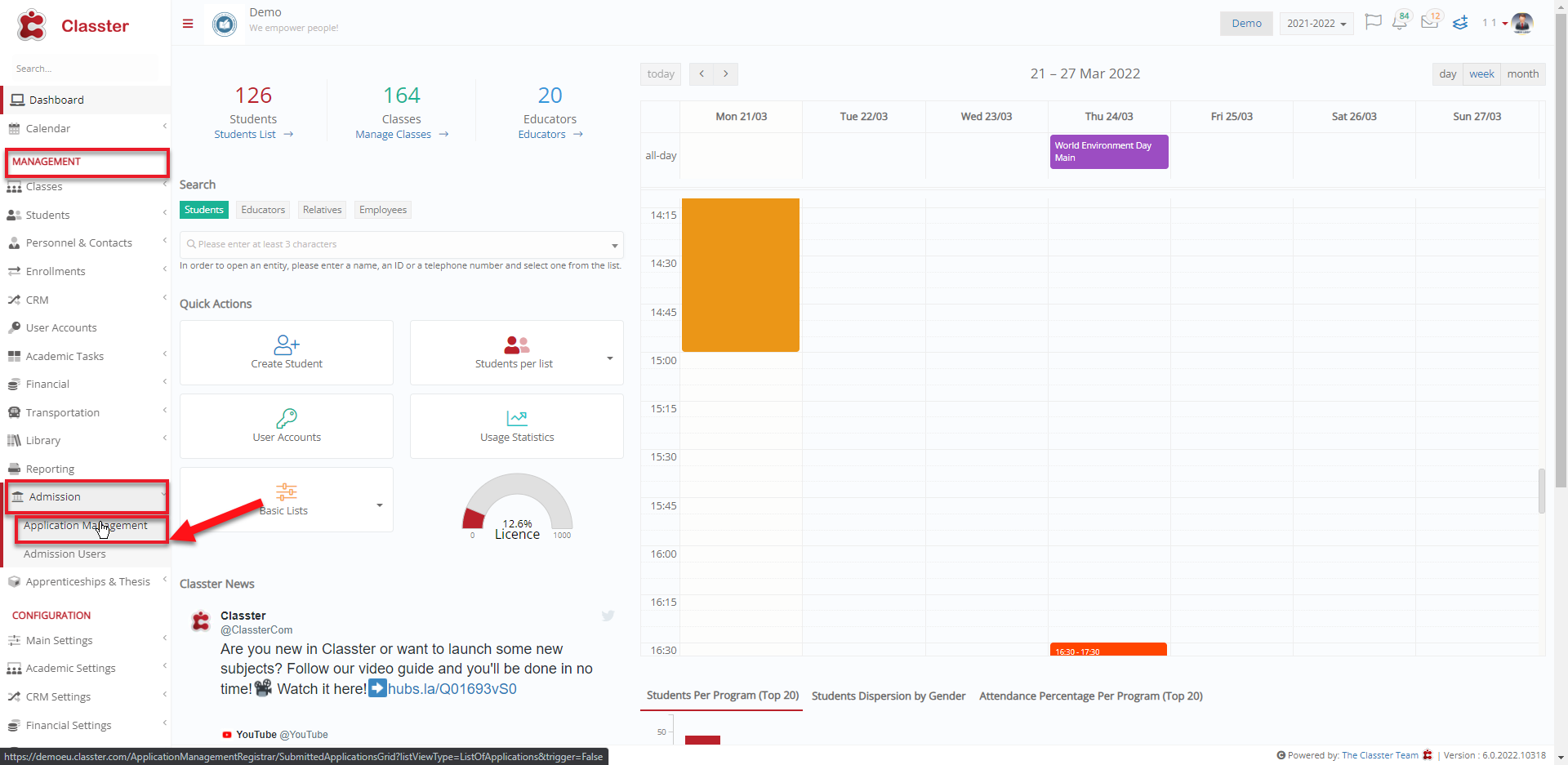Viewport: 1568px width, 765px height.
Task: Click the Reporting printer icon
Action: (x=14, y=469)
